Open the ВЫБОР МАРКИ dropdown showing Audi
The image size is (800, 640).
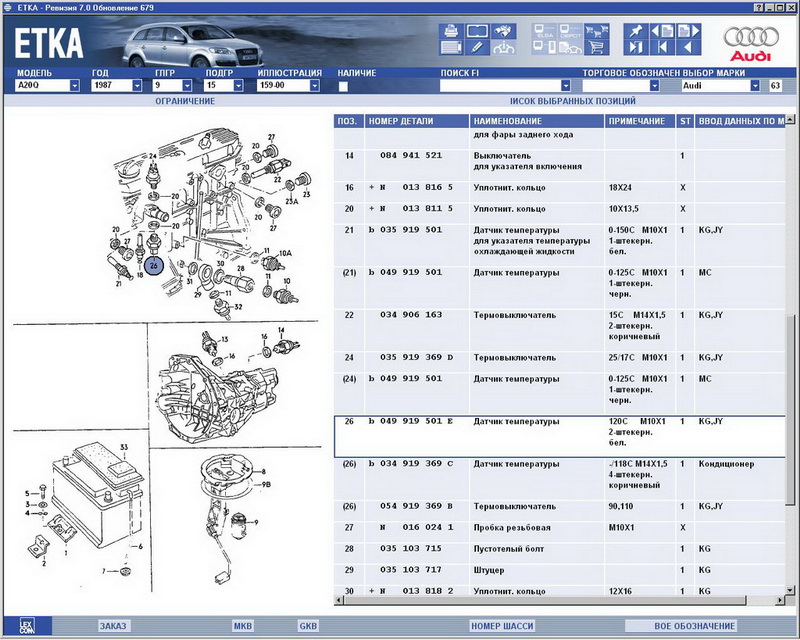tap(755, 86)
